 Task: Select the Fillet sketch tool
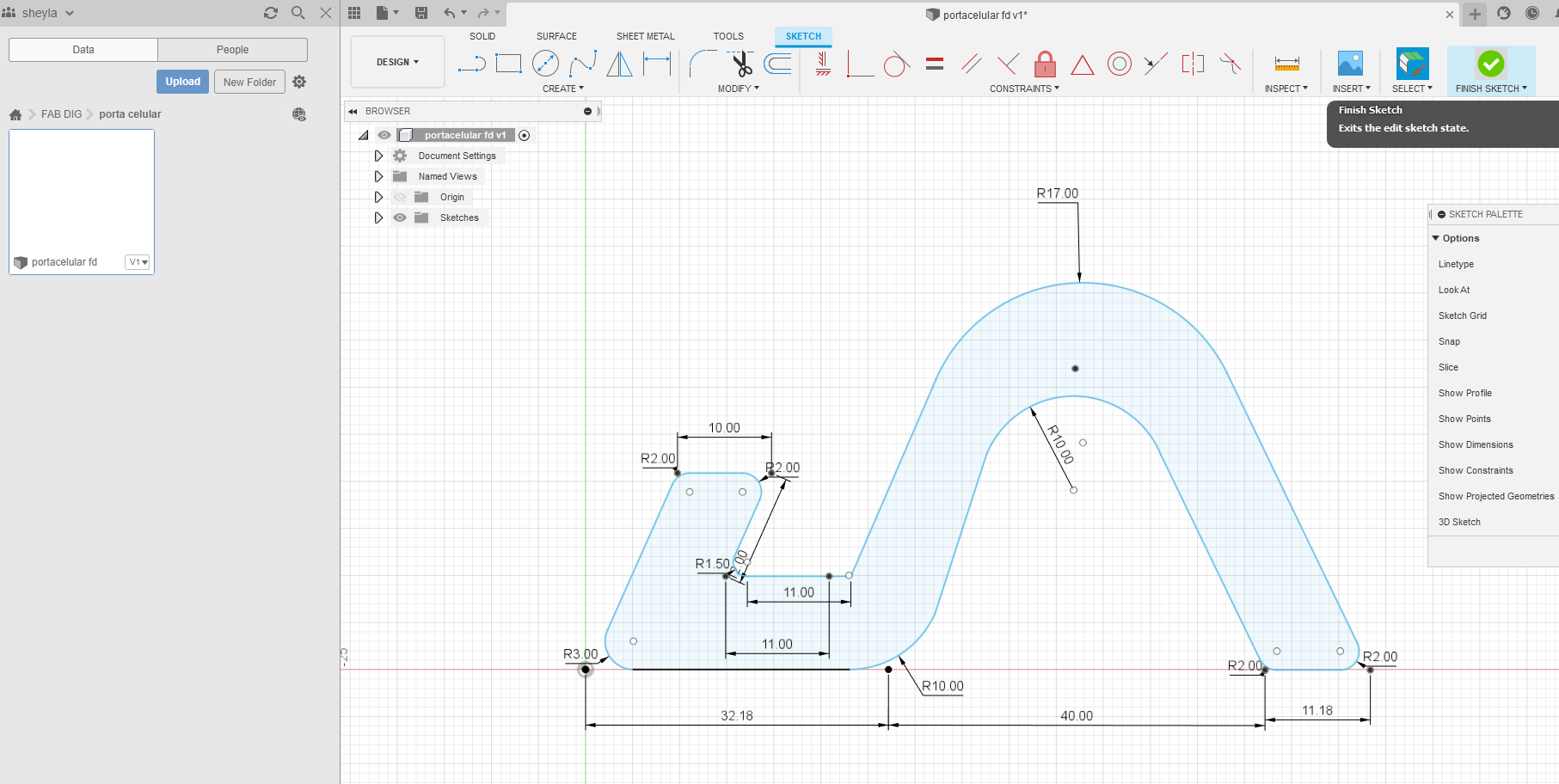(x=703, y=64)
